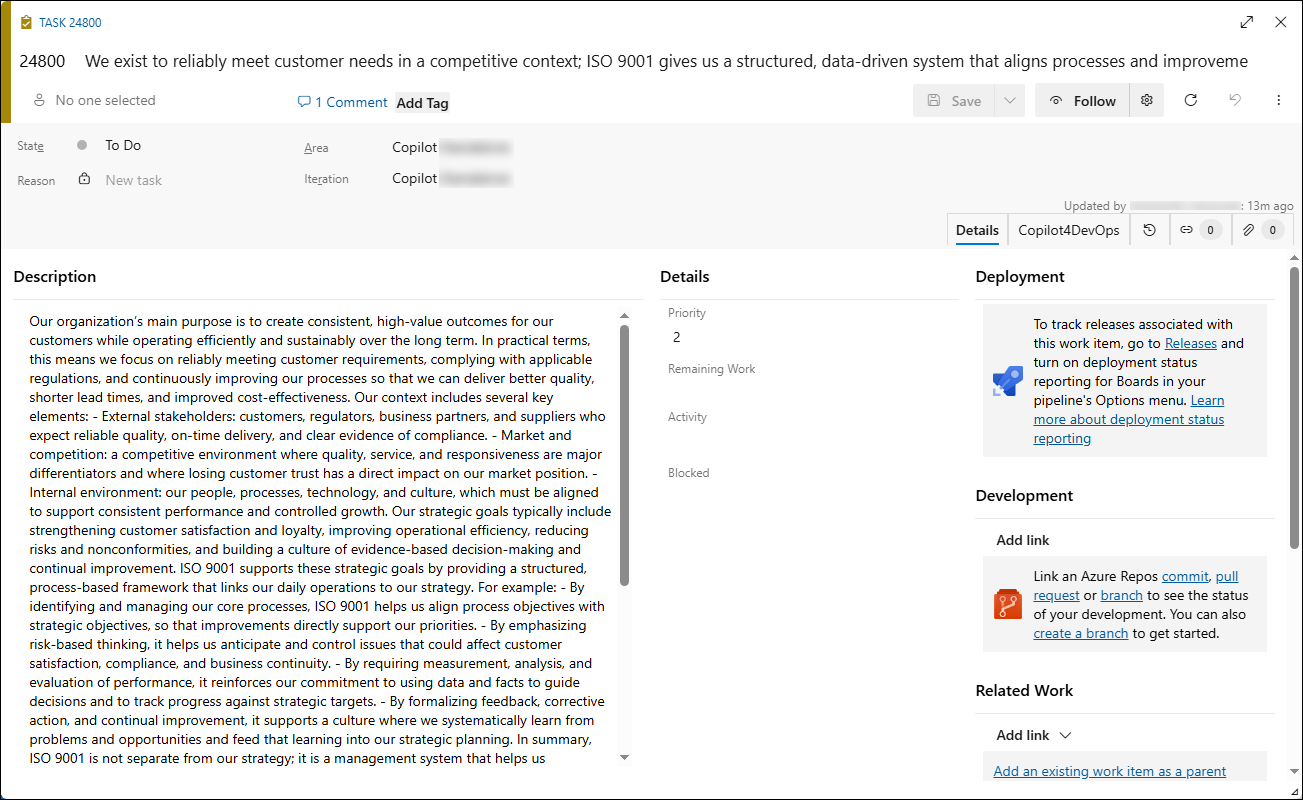Screen dimensions: 1303x800
Task: Open the History tab clock icon
Action: coord(1149,230)
